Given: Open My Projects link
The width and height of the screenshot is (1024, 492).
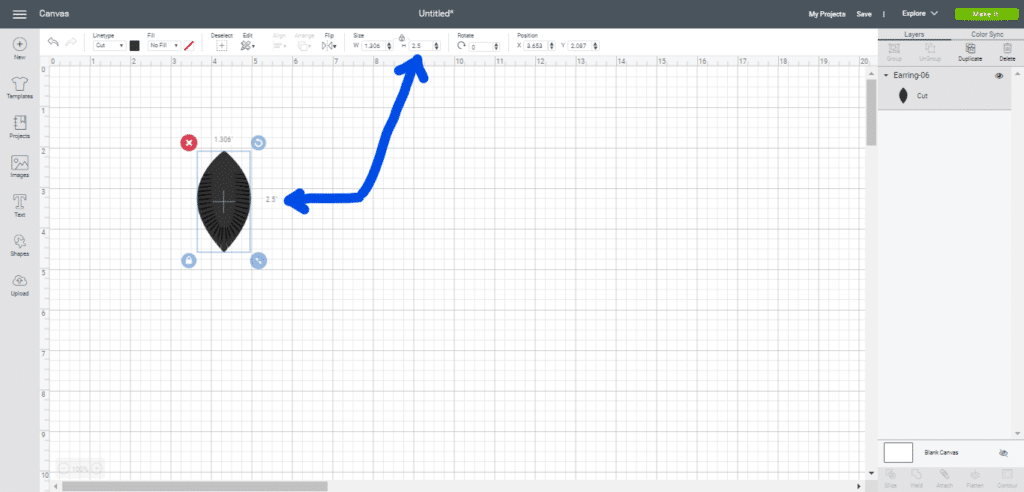Looking at the screenshot, I should (x=826, y=14).
